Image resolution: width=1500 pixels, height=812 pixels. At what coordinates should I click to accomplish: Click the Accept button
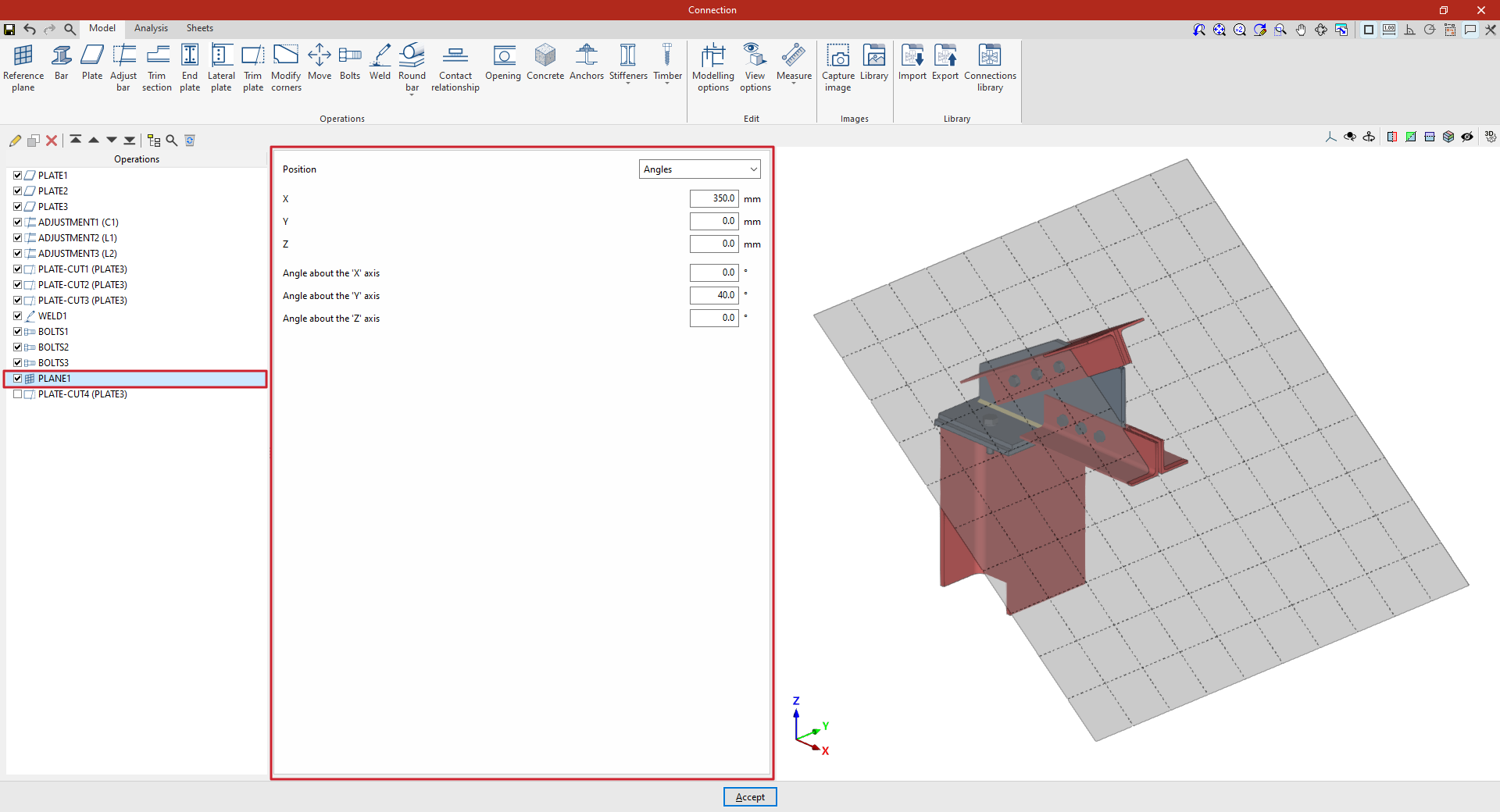point(750,797)
